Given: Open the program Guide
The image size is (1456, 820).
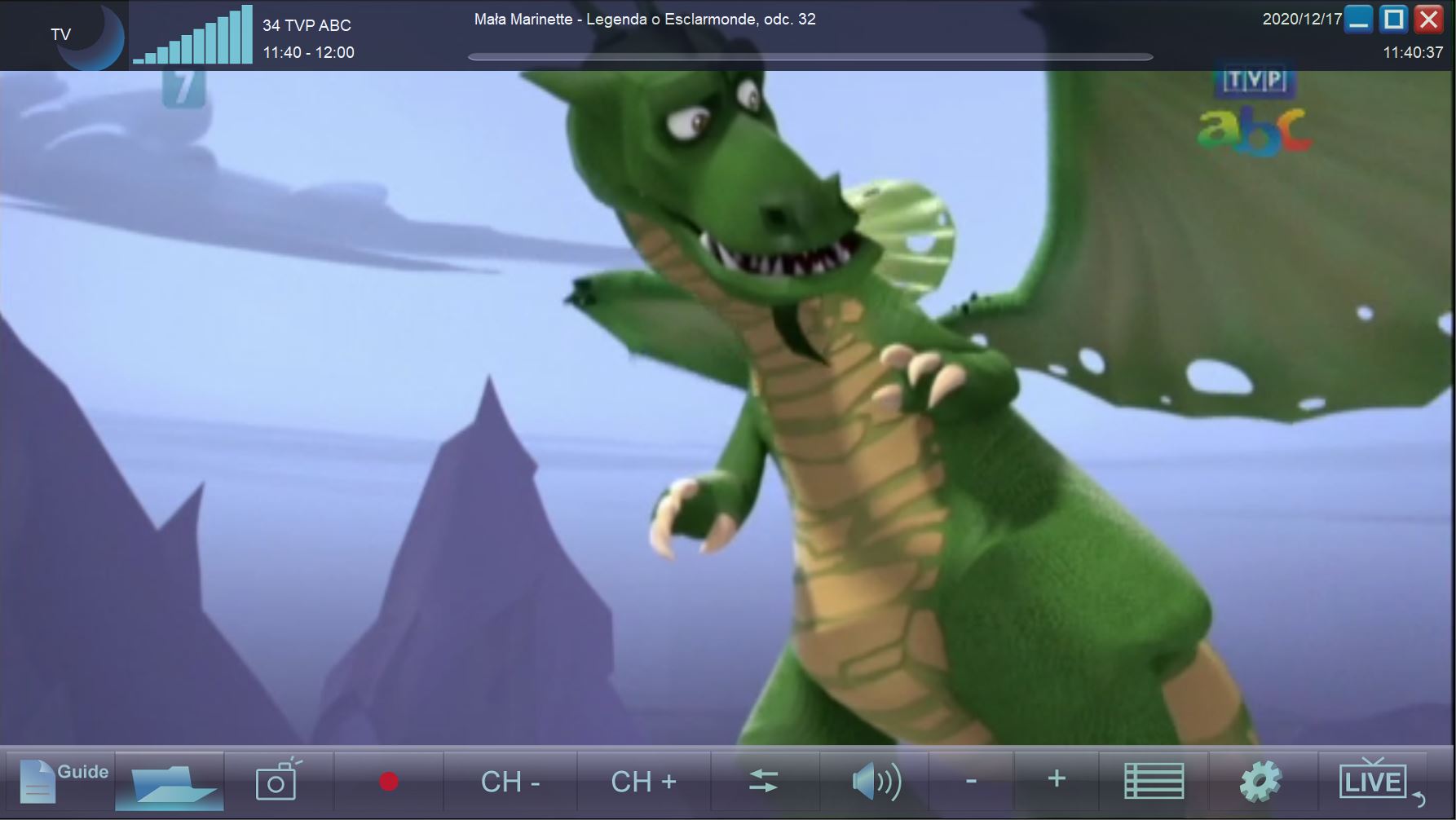Looking at the screenshot, I should click(60, 781).
